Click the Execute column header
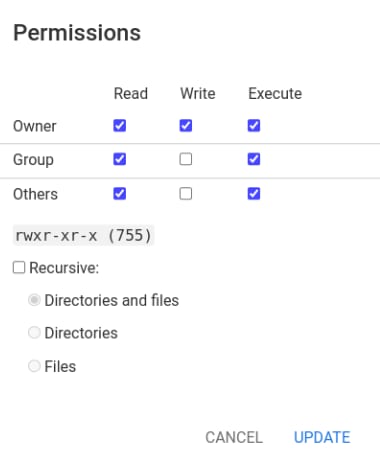The height and width of the screenshot is (462, 380). click(275, 93)
